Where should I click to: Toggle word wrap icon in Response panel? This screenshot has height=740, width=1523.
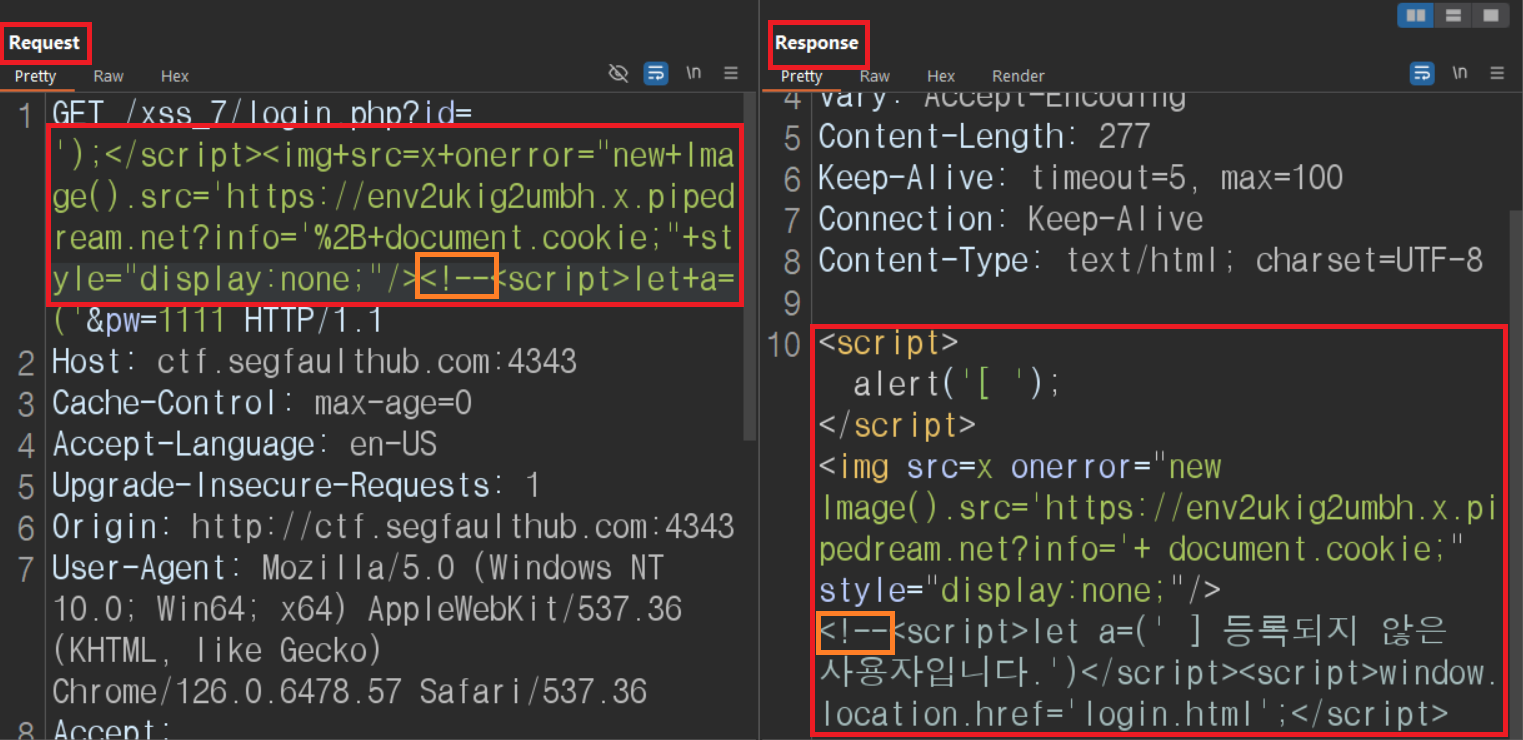point(1422,73)
